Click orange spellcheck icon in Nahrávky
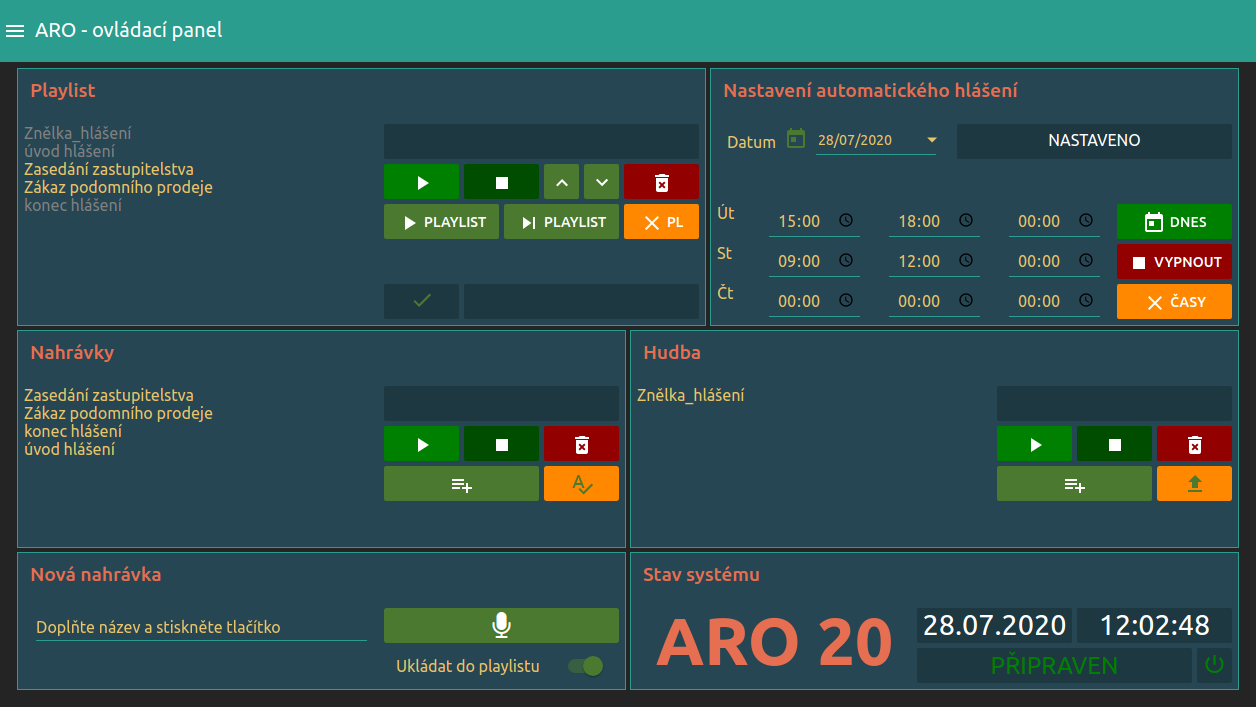This screenshot has height=707, width=1256. tap(581, 484)
